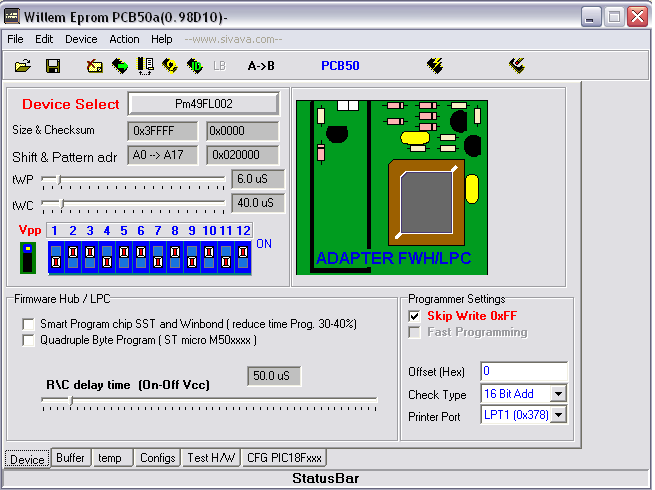Click the Program chip yellow icon
This screenshot has height=490, width=655.
[170, 66]
